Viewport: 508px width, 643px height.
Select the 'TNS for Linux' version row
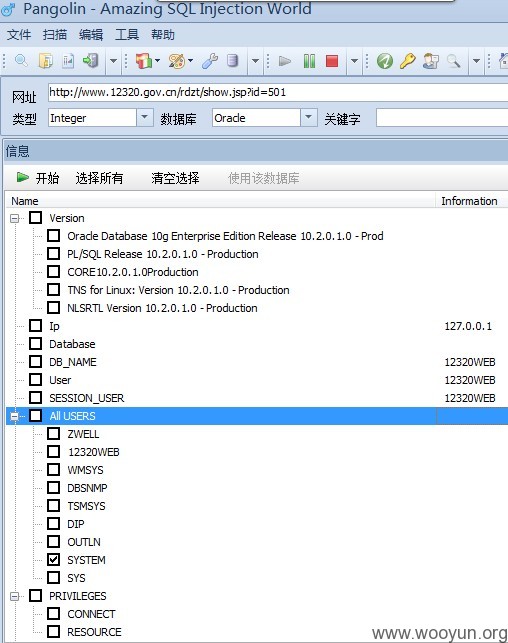coord(178,290)
